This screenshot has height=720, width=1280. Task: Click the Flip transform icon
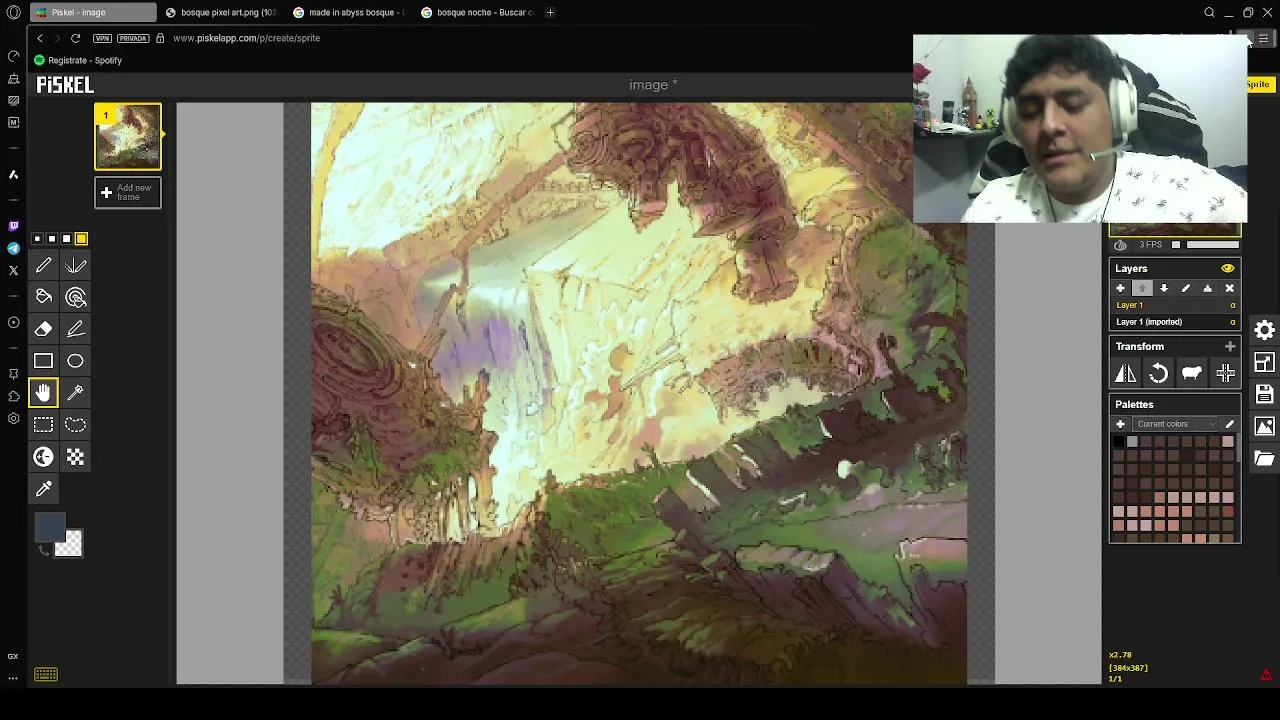pyautogui.click(x=1125, y=373)
